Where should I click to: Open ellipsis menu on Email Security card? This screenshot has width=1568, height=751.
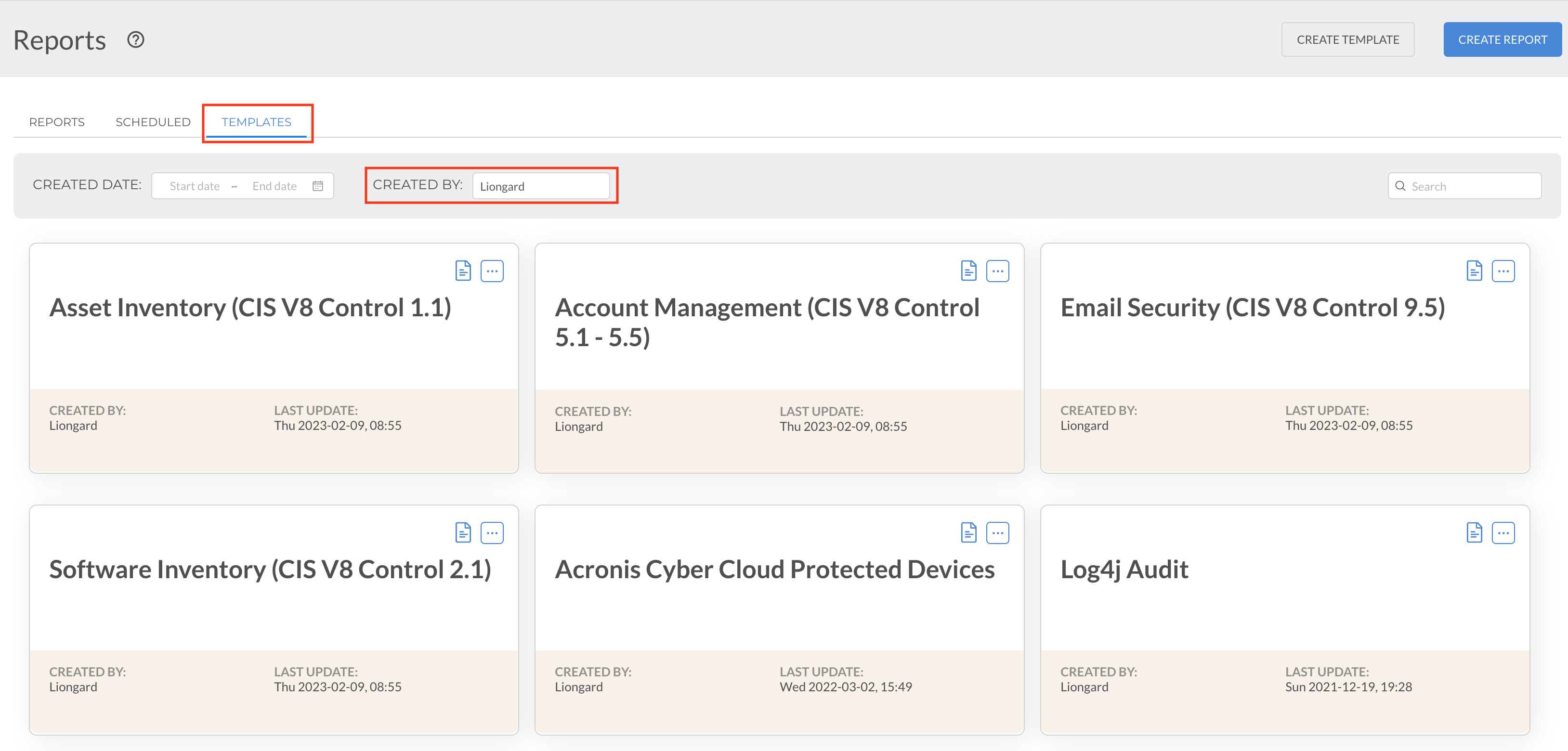[x=1503, y=271]
